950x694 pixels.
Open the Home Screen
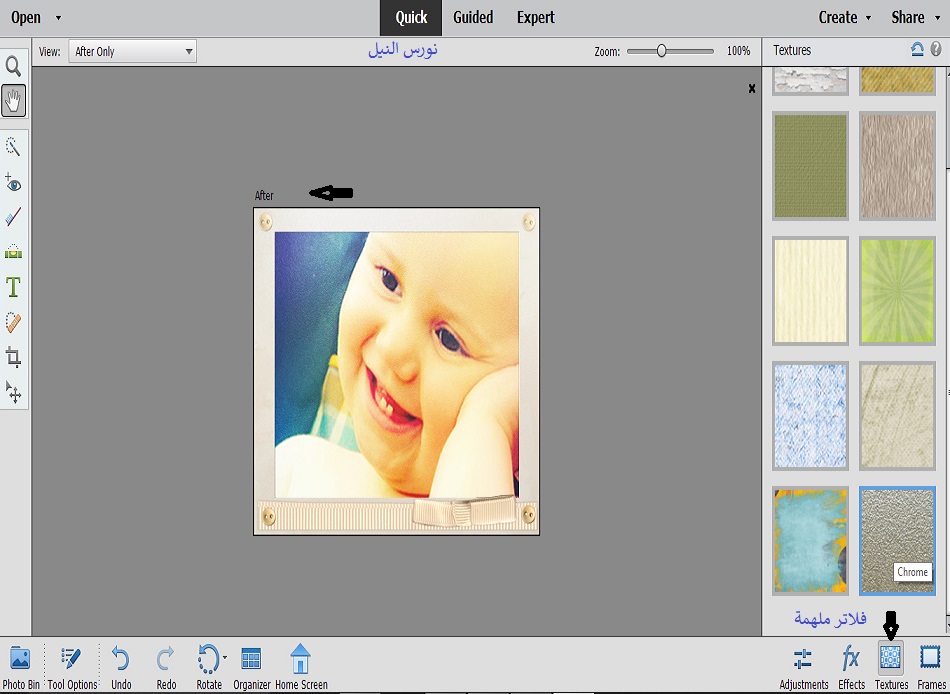pyautogui.click(x=301, y=666)
